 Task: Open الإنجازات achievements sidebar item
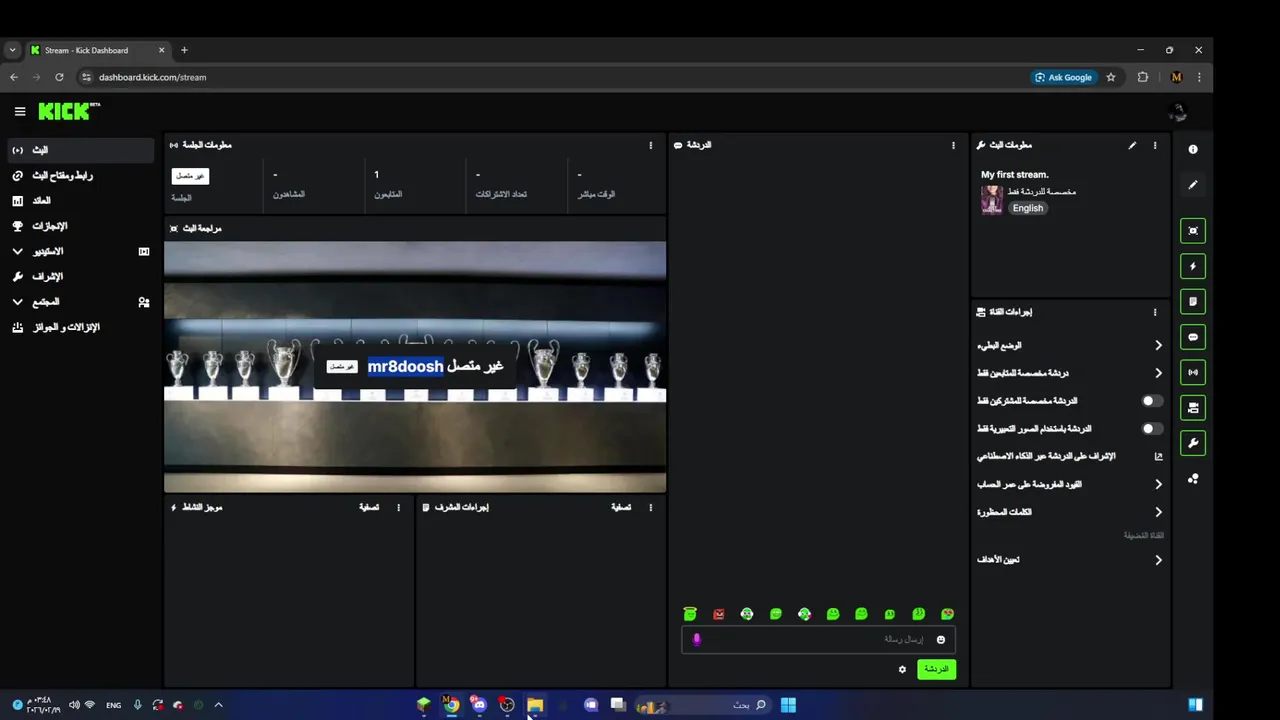[80, 226]
